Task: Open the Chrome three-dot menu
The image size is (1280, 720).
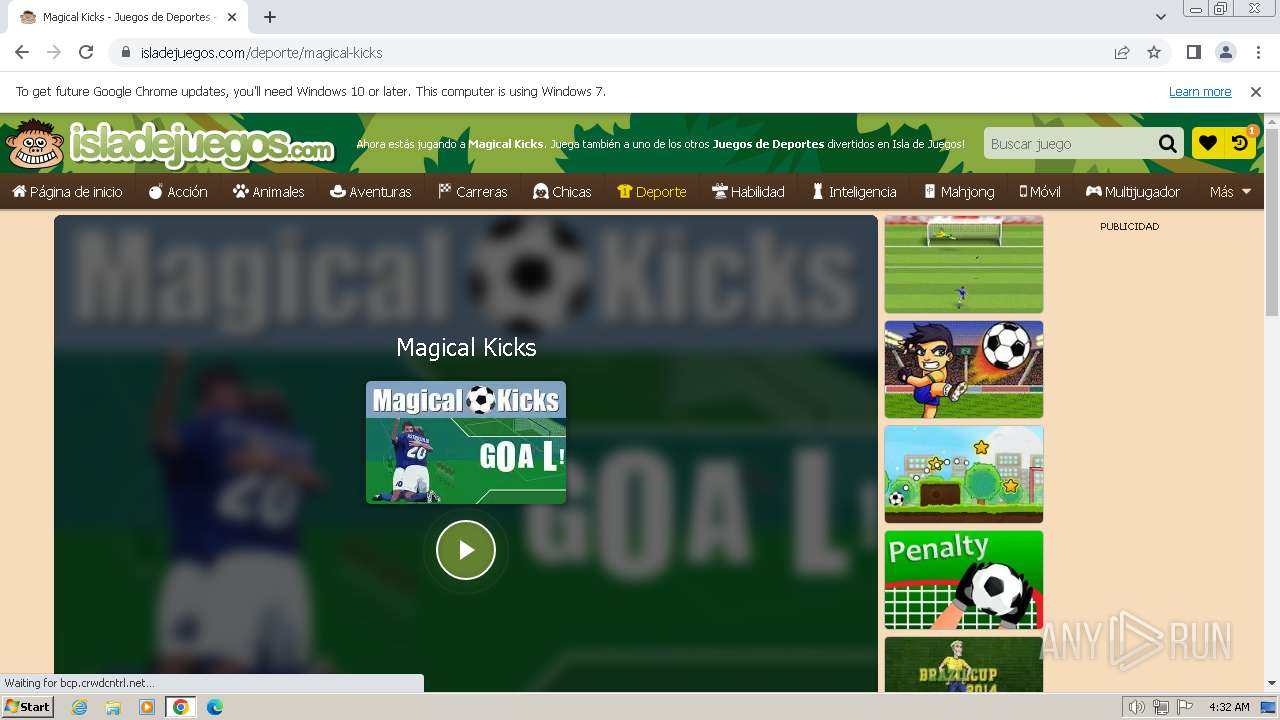Action: click(x=1257, y=52)
